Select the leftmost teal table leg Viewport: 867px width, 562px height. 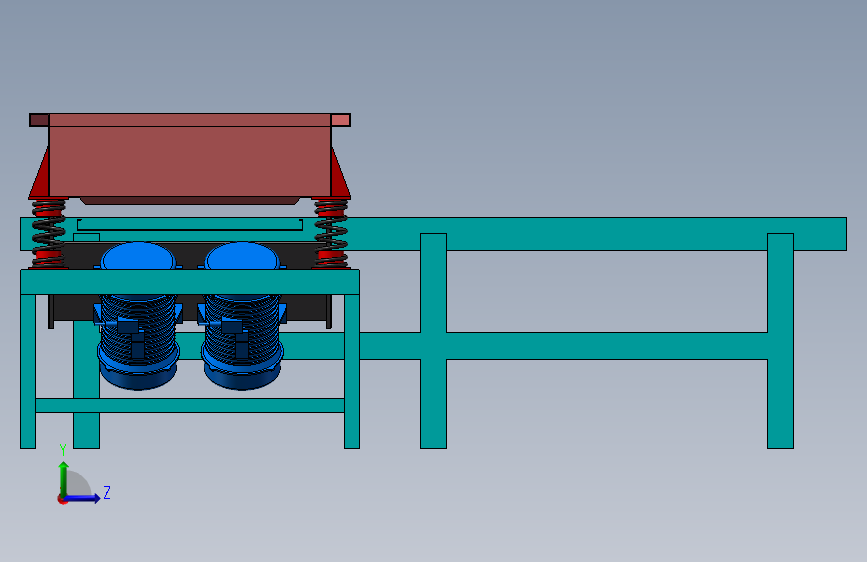[28, 371]
